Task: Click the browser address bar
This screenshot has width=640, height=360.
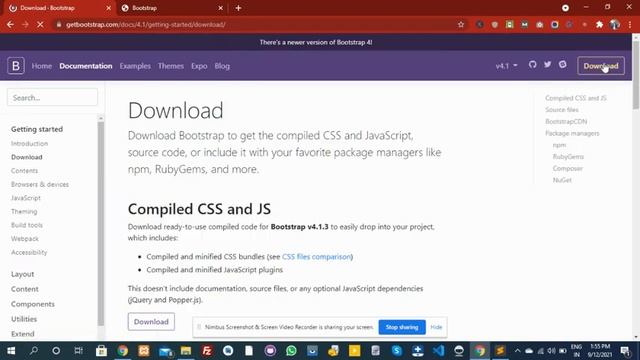Action: coord(257,24)
